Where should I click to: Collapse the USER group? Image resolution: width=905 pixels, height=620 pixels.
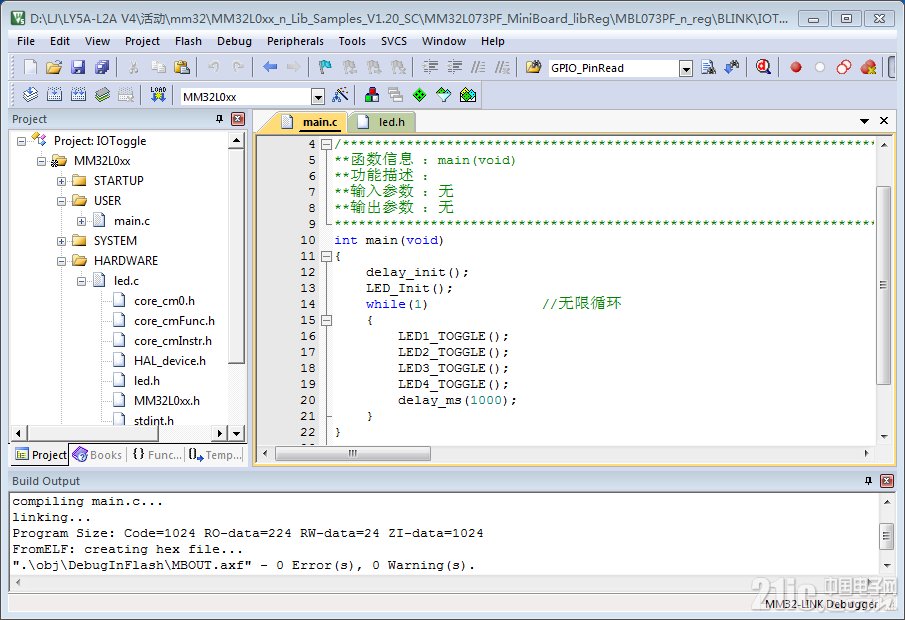[x=62, y=201]
